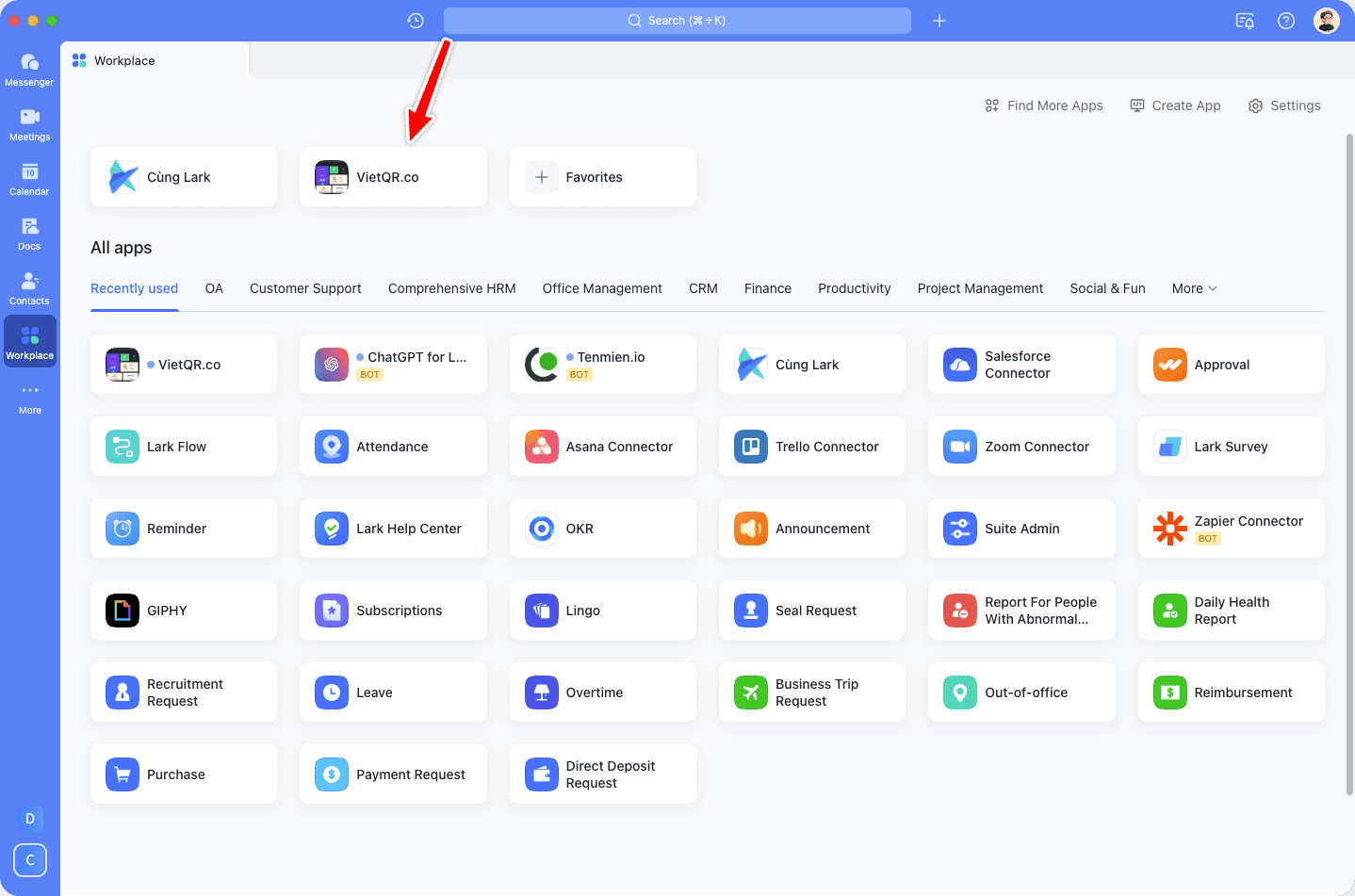
Task: Open the Meetings sidebar icon
Action: point(29,124)
